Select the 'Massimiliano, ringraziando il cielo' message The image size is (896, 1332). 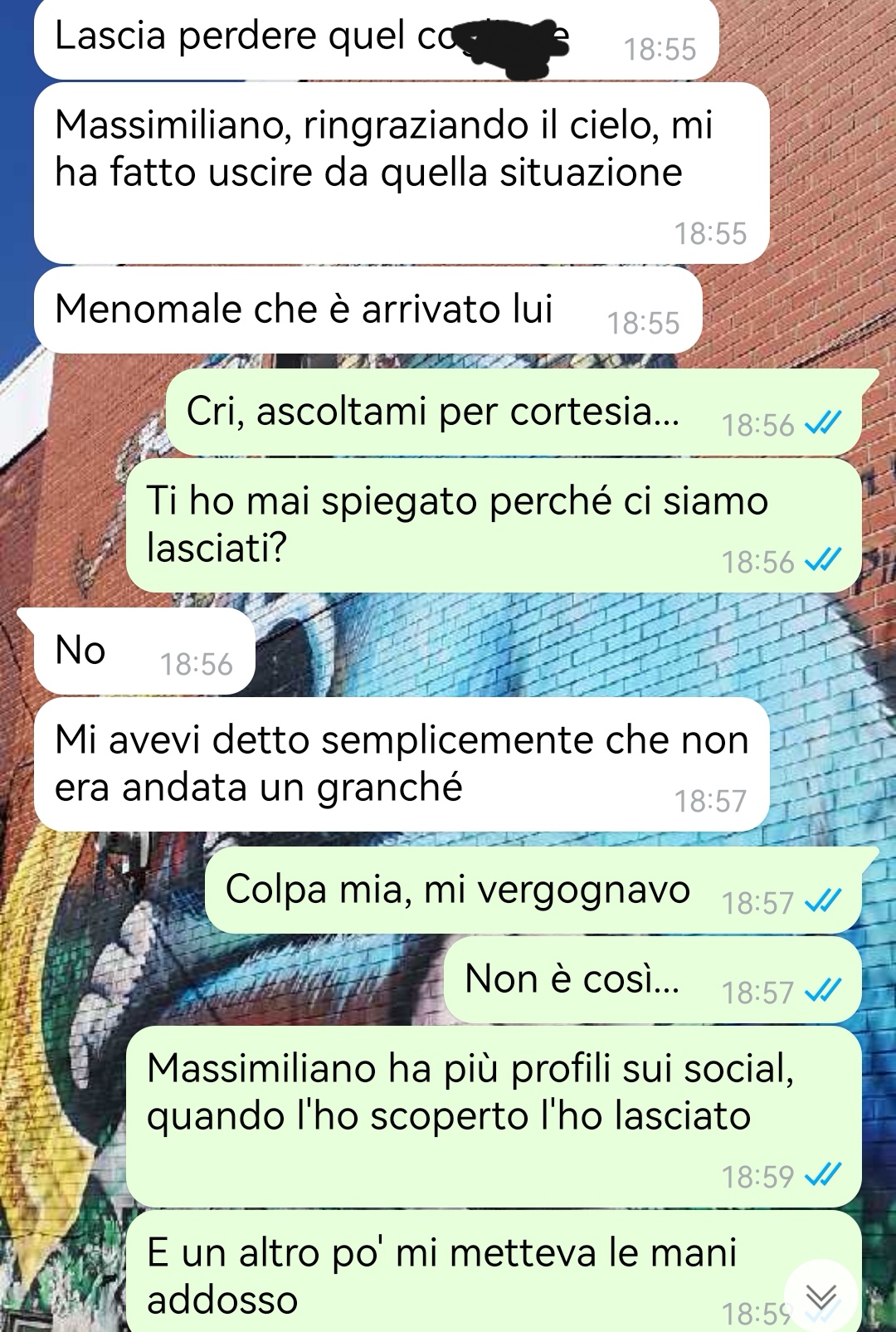point(402,173)
